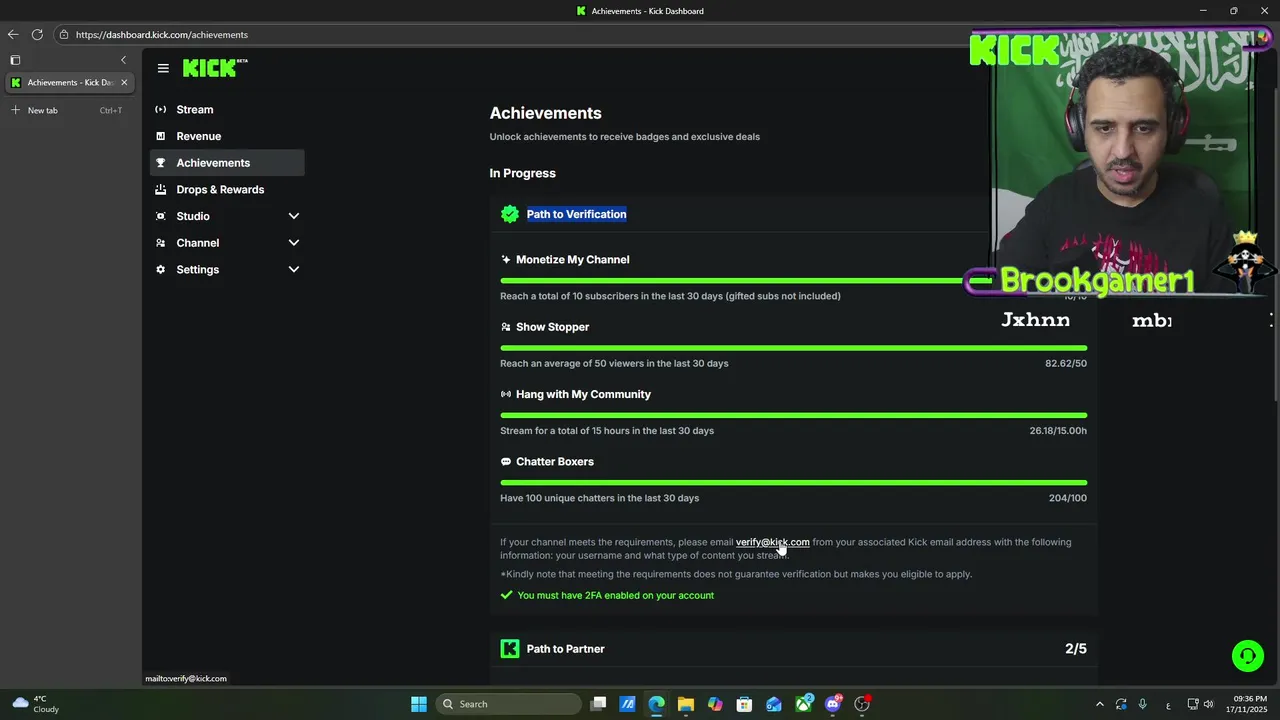Click the Channel sidebar item

(x=198, y=243)
